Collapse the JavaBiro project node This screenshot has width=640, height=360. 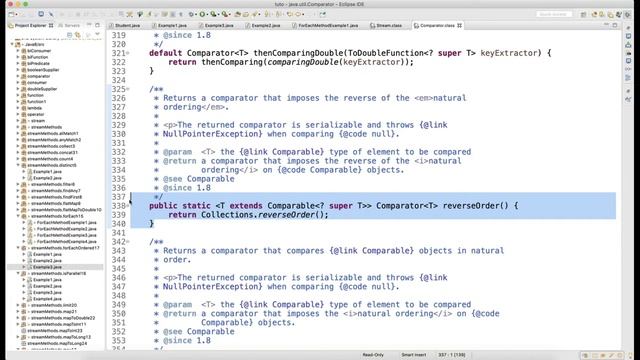coord(12,44)
